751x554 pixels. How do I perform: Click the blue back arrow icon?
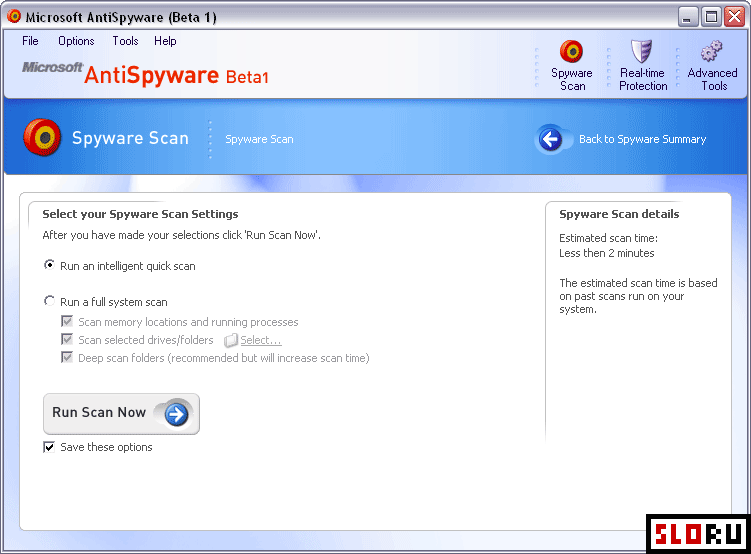pyautogui.click(x=550, y=139)
